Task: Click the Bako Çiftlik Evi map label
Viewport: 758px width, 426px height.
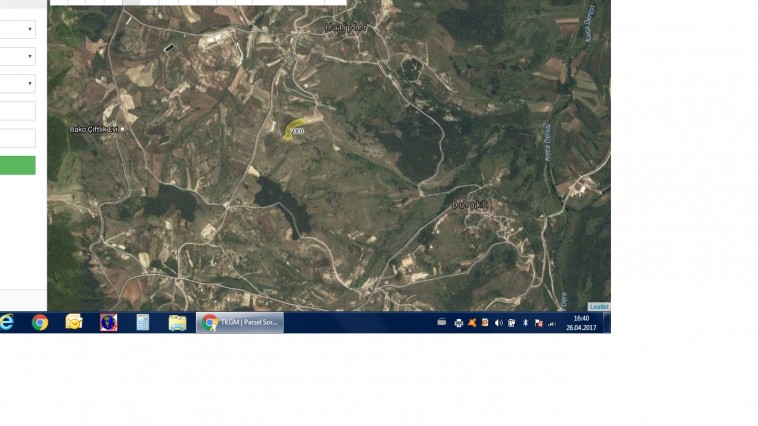Action: pos(94,129)
